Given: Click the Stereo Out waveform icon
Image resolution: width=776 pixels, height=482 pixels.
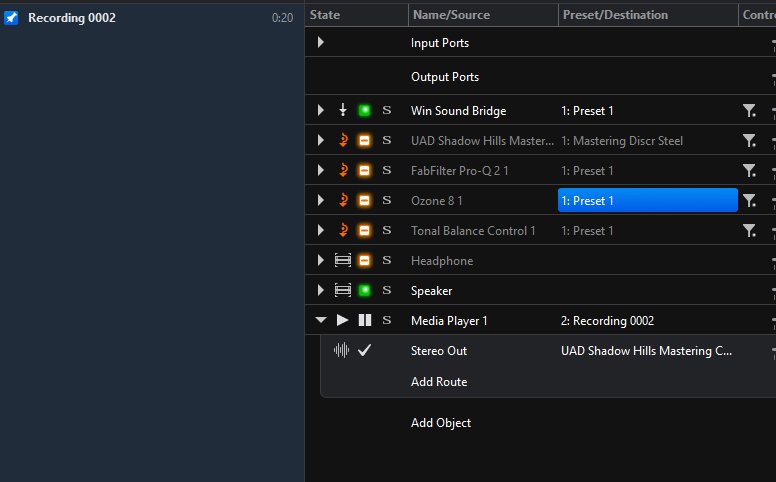Looking at the screenshot, I should click(341, 350).
